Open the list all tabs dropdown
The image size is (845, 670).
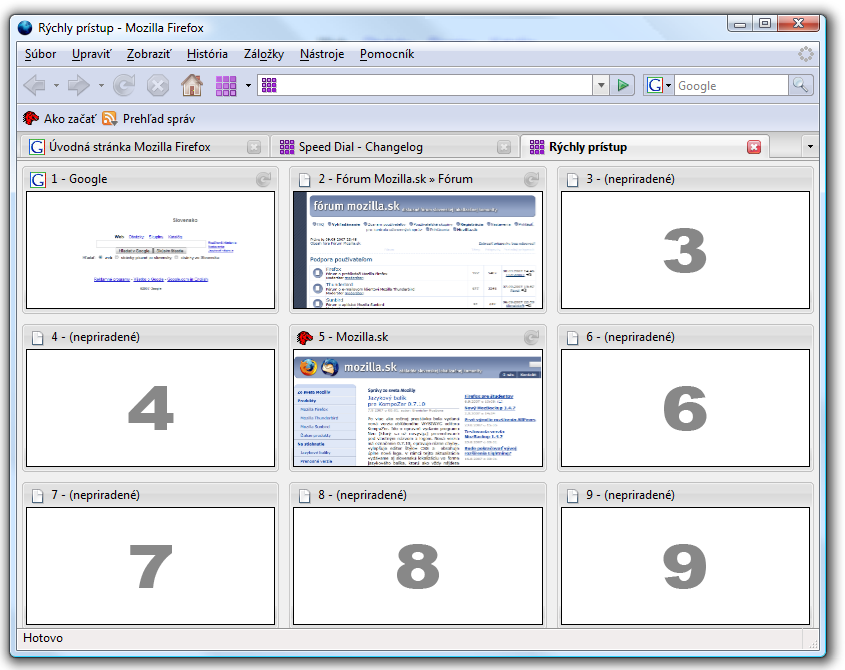click(809, 147)
